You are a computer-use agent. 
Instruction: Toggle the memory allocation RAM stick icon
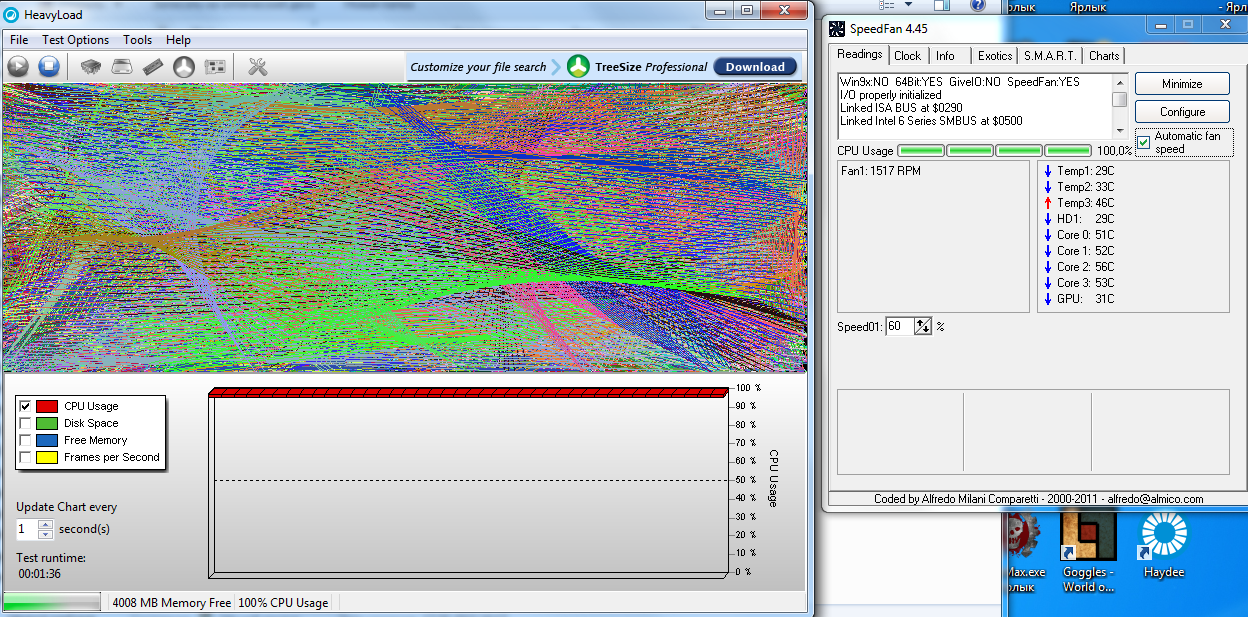[x=152, y=67]
